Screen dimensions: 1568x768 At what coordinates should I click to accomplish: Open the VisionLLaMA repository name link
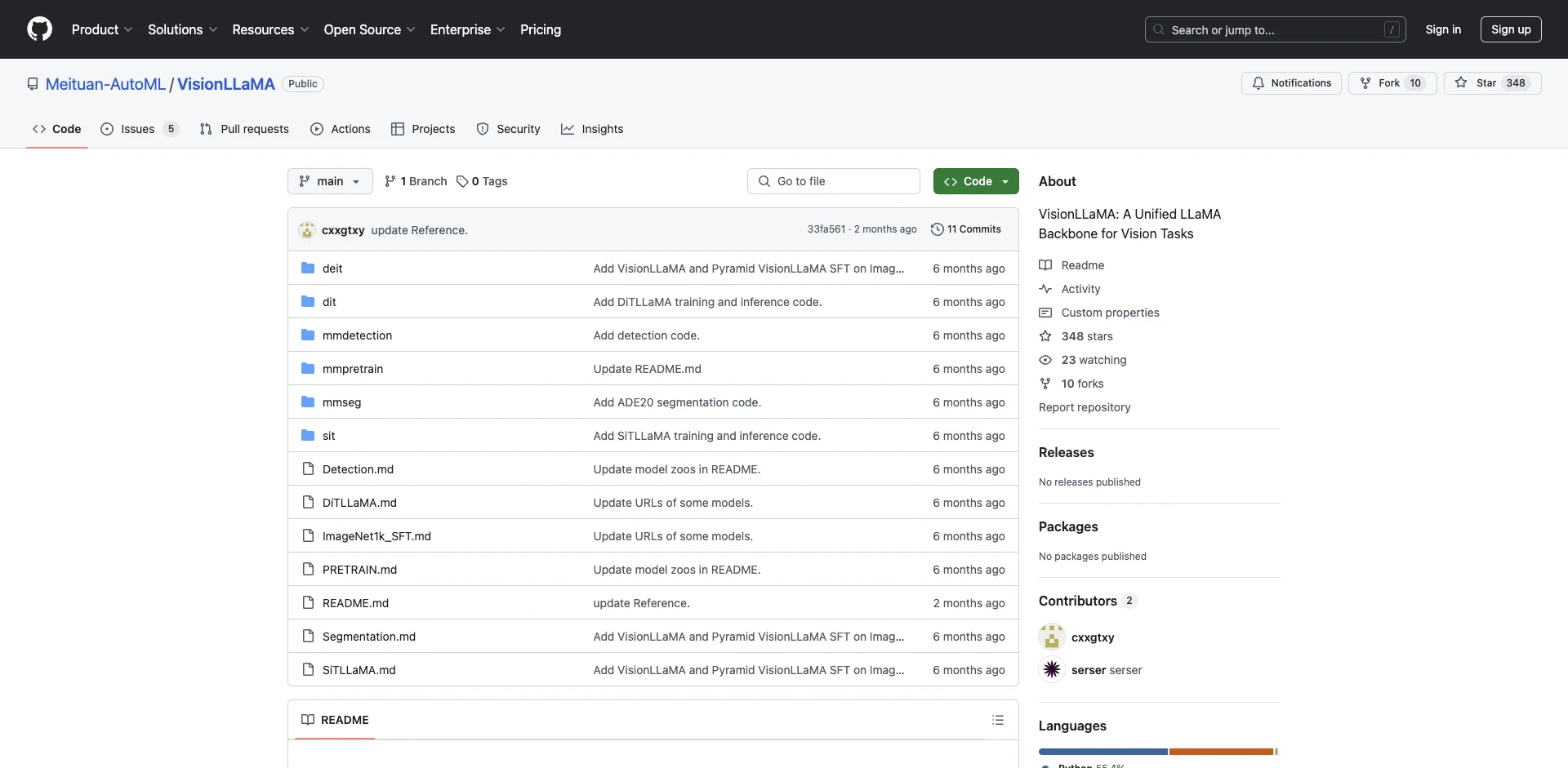point(226,84)
